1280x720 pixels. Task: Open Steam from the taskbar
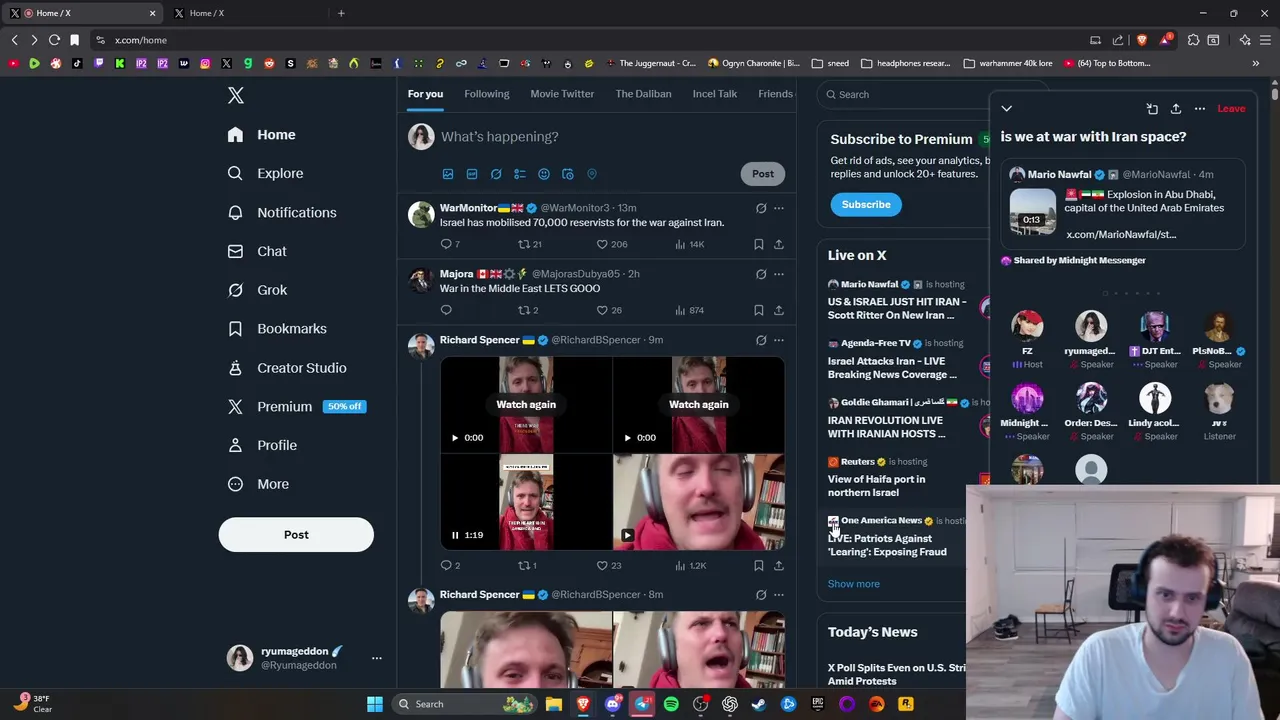click(759, 704)
